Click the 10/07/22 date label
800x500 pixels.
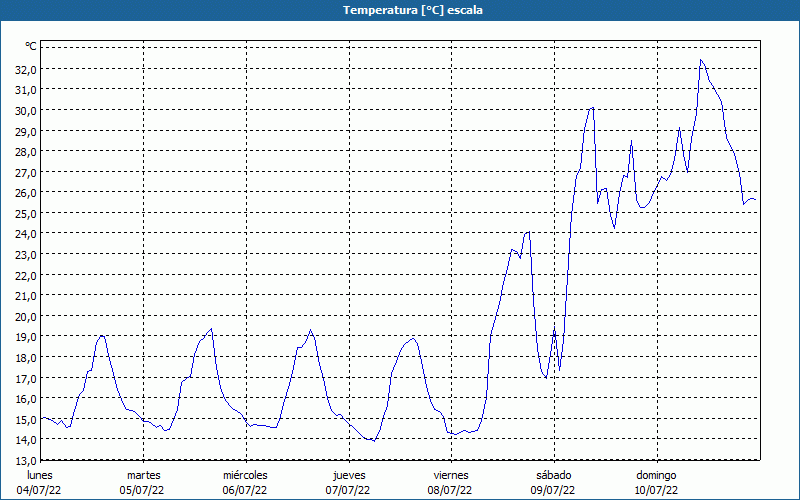657,490
